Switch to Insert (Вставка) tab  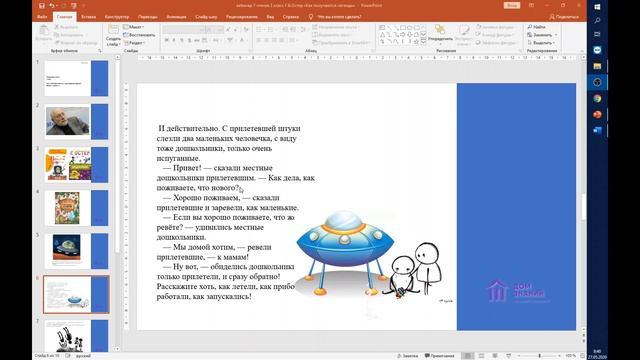pyautogui.click(x=88, y=17)
